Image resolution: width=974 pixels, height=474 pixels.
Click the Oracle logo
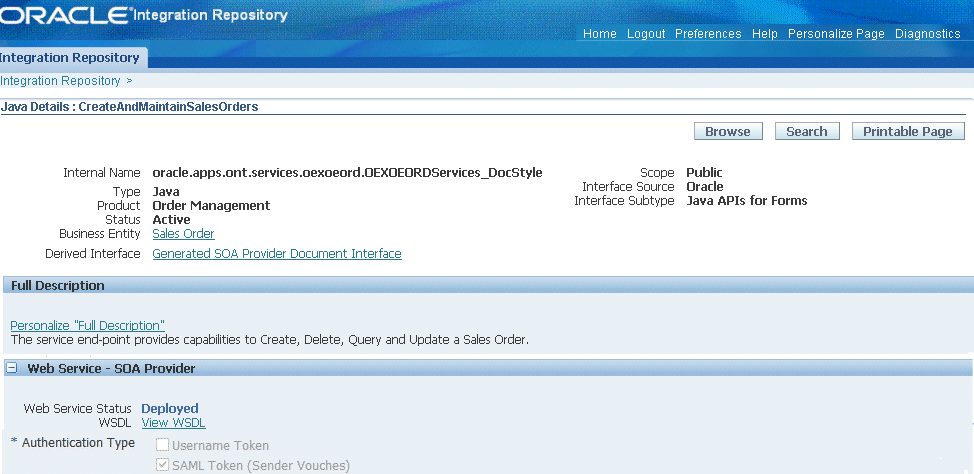point(66,15)
